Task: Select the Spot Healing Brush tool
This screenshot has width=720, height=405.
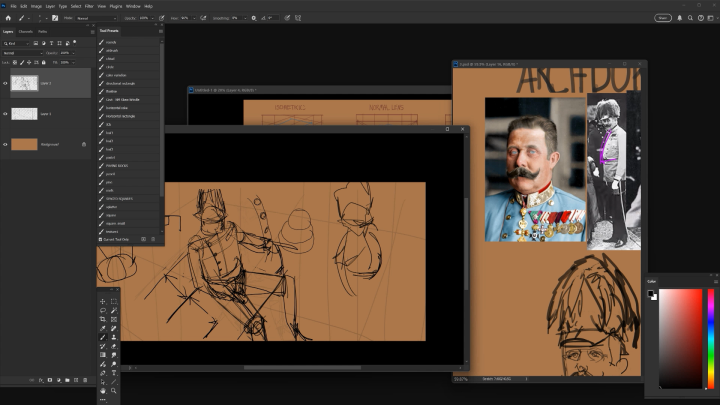Action: click(114, 328)
